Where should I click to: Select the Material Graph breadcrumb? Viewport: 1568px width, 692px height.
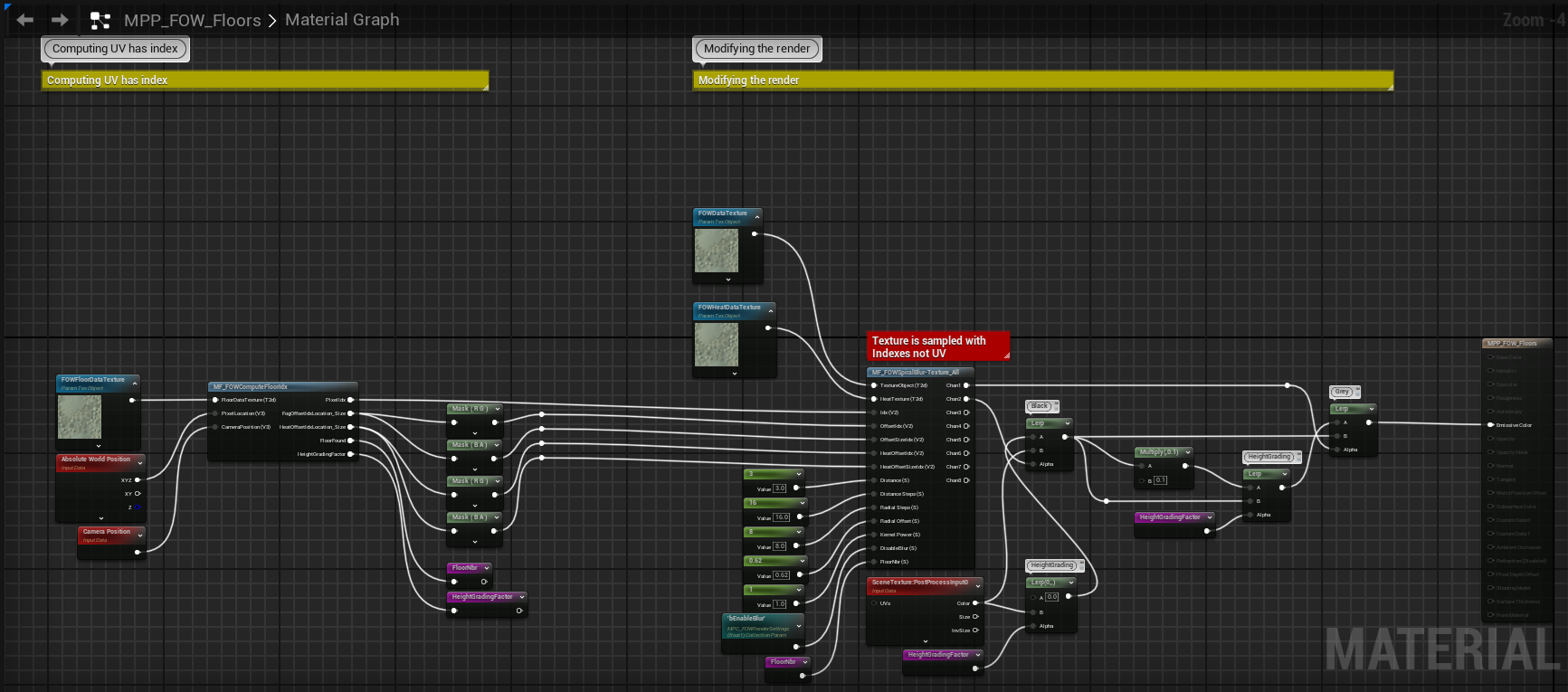(x=342, y=20)
